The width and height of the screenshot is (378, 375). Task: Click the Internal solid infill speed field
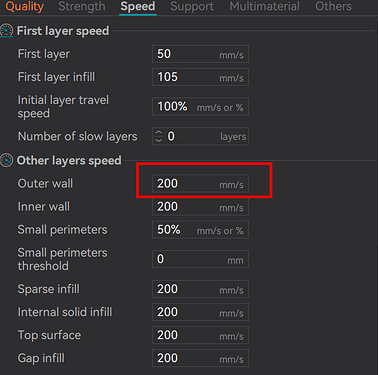click(x=200, y=312)
